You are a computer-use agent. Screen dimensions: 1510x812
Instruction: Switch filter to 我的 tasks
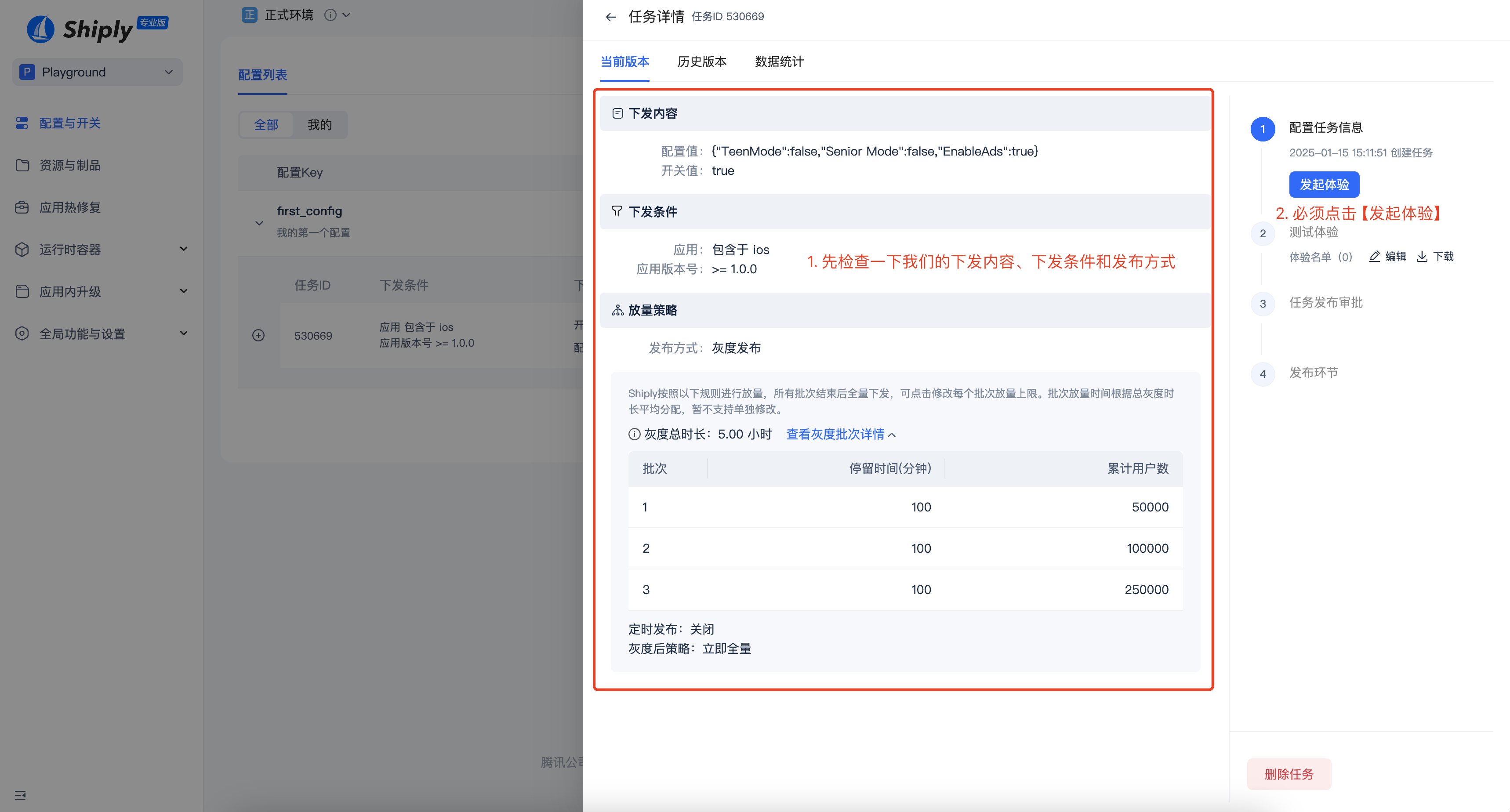[319, 124]
